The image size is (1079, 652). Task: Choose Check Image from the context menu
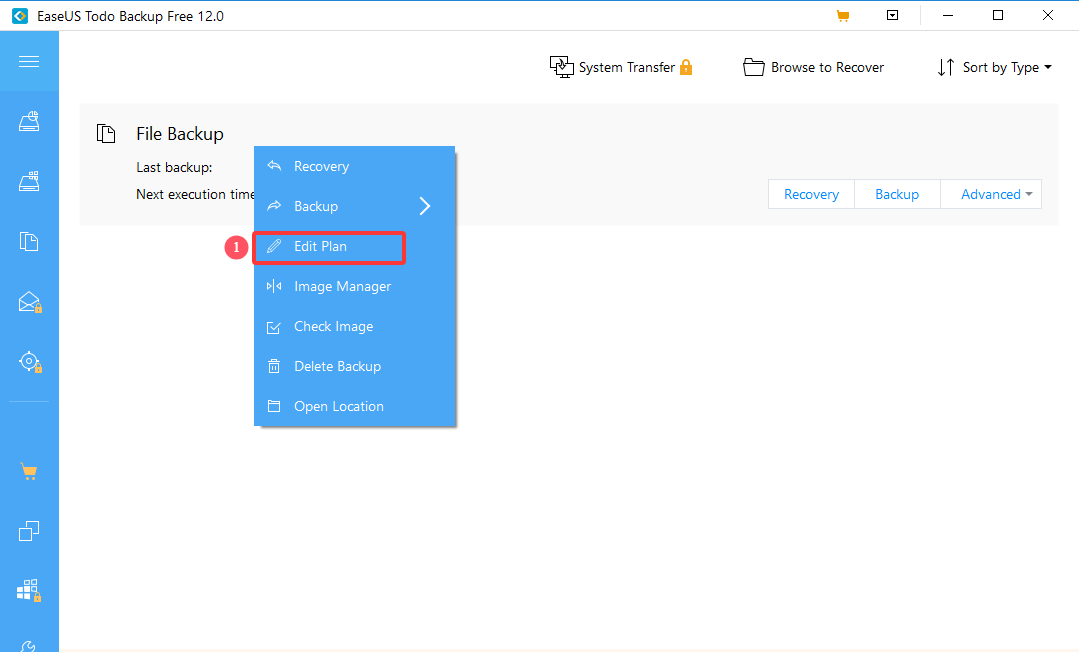(354, 326)
